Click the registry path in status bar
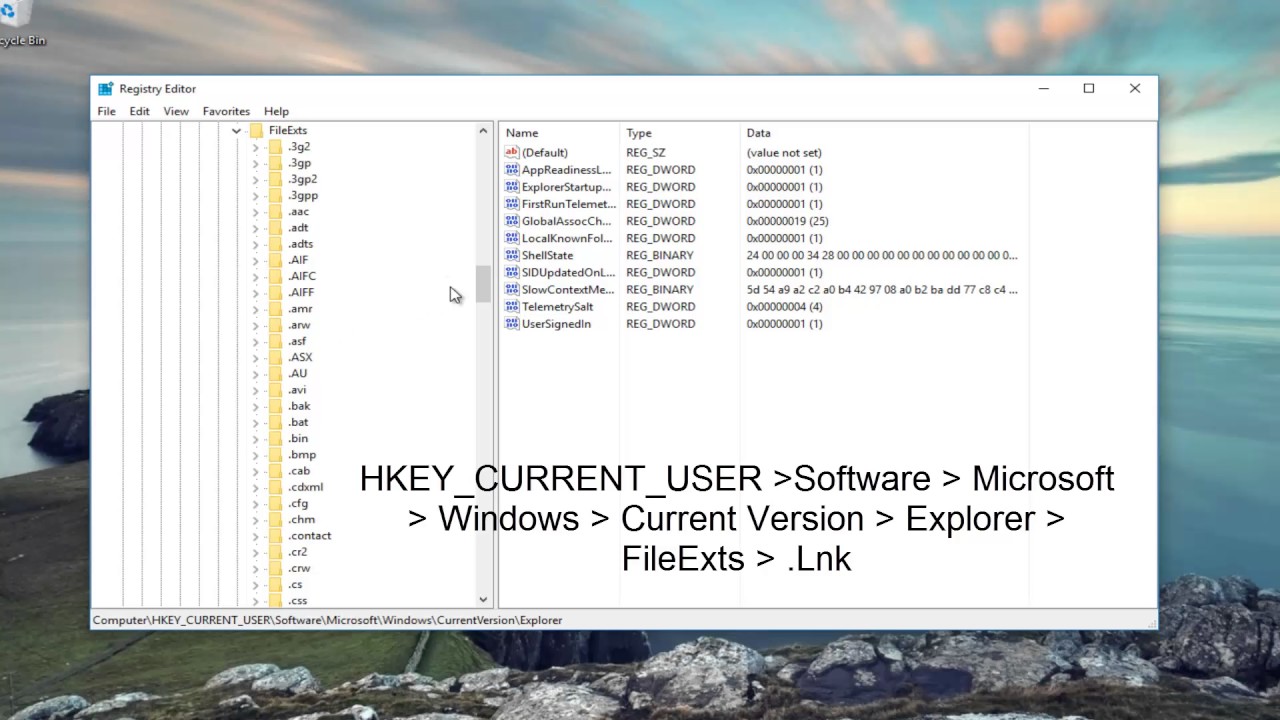The image size is (1280, 720). [x=327, y=620]
